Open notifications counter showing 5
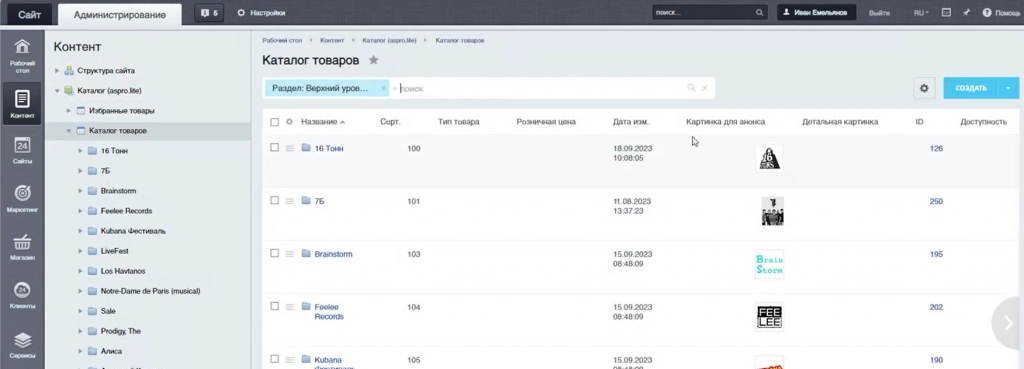The height and width of the screenshot is (369, 1024). (209, 12)
